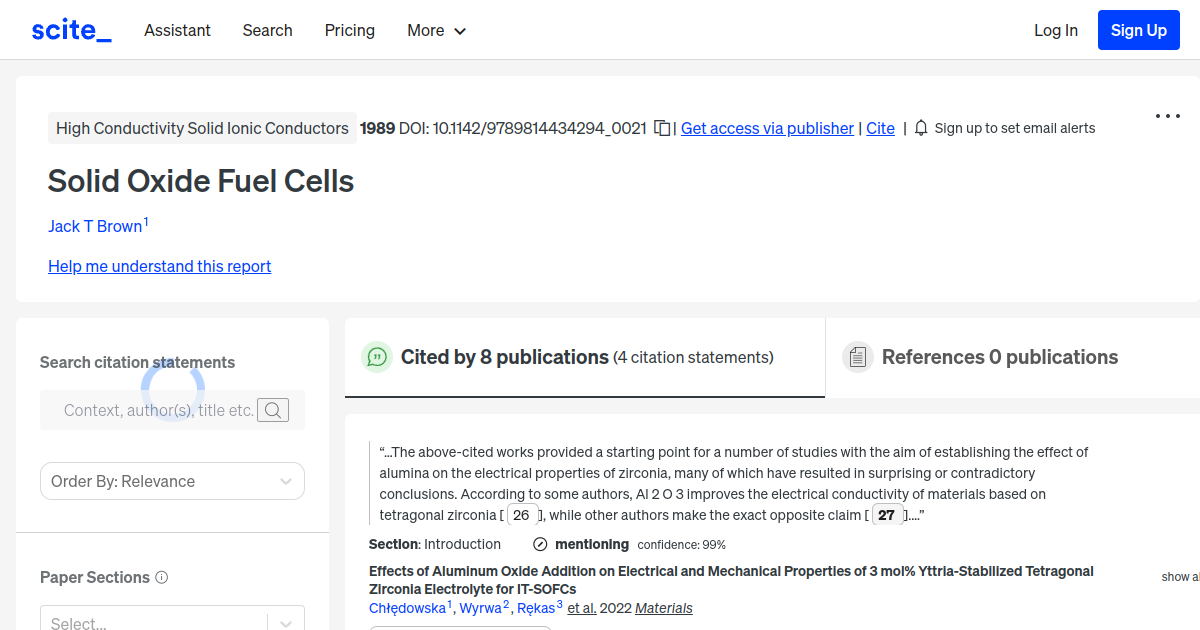Screen dimensions: 1200x630
Task: Click the bell icon for email alerts
Action: coord(921,128)
